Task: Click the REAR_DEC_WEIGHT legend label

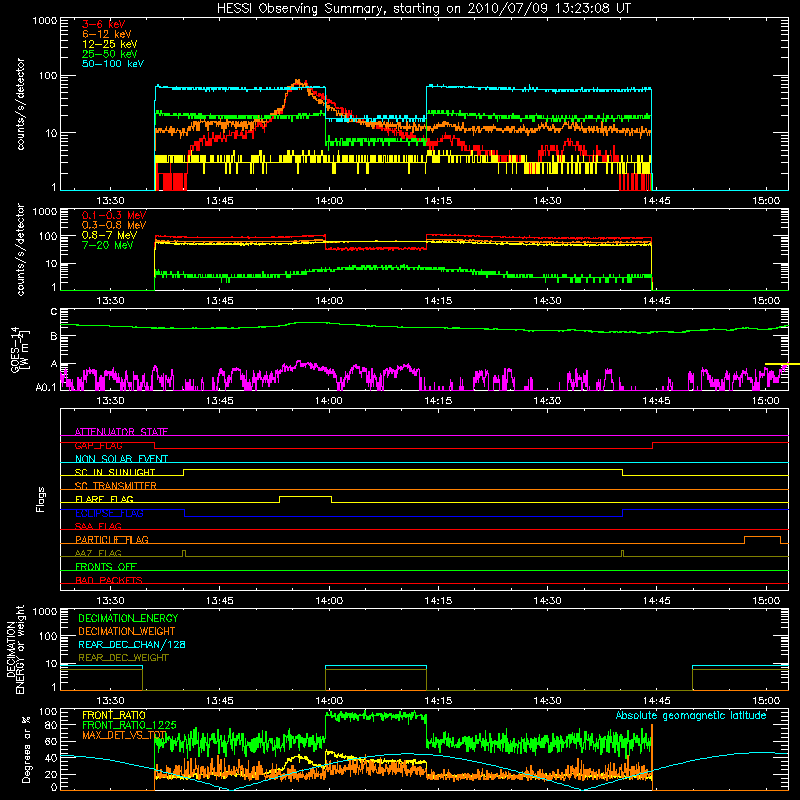Action: pyautogui.click(x=123, y=658)
